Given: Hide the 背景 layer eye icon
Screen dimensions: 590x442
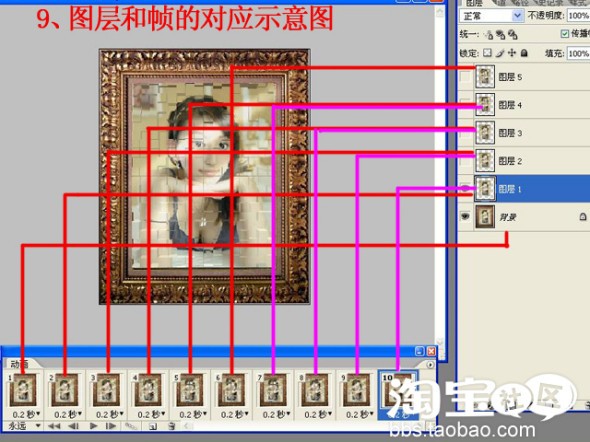Looking at the screenshot, I should pyautogui.click(x=465, y=216).
